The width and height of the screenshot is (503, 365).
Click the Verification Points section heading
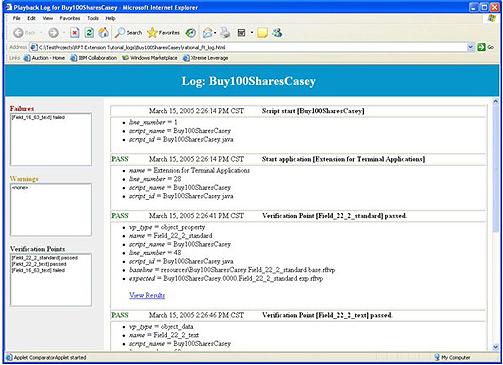click(x=37, y=249)
